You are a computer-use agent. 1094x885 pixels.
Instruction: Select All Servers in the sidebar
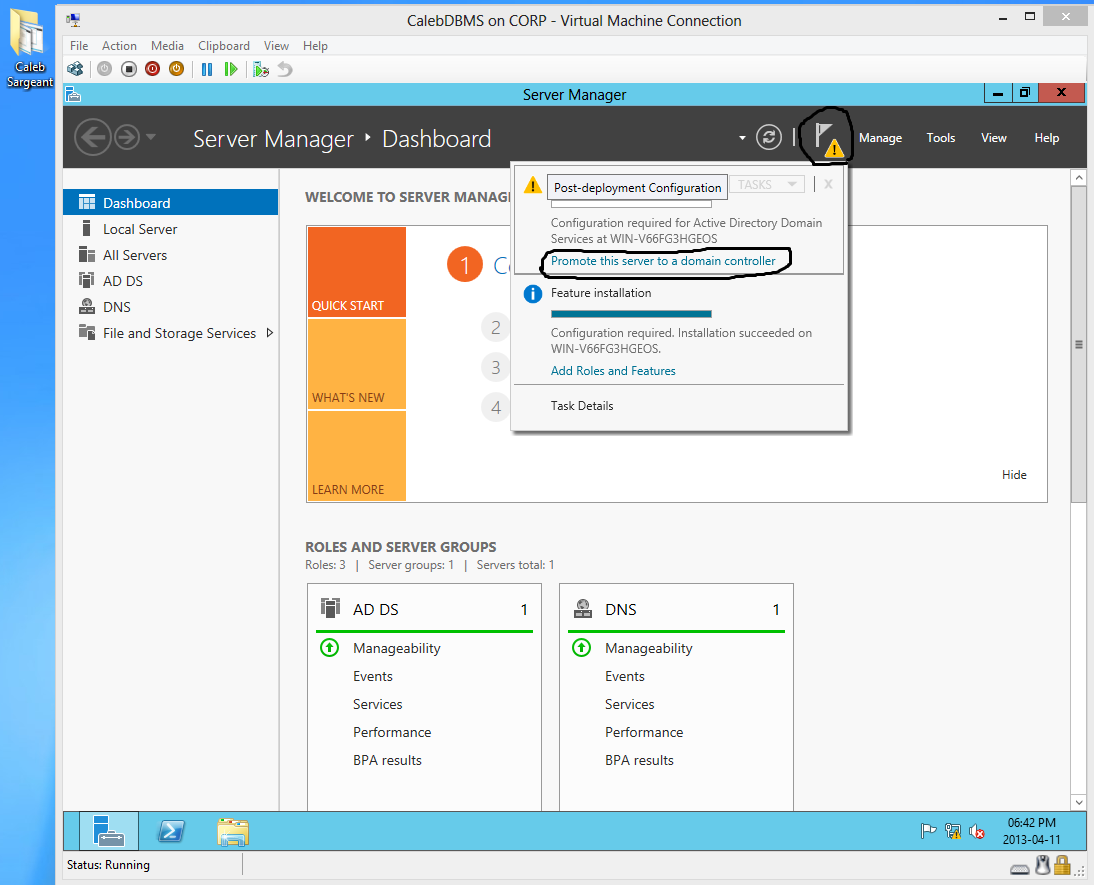170,255
